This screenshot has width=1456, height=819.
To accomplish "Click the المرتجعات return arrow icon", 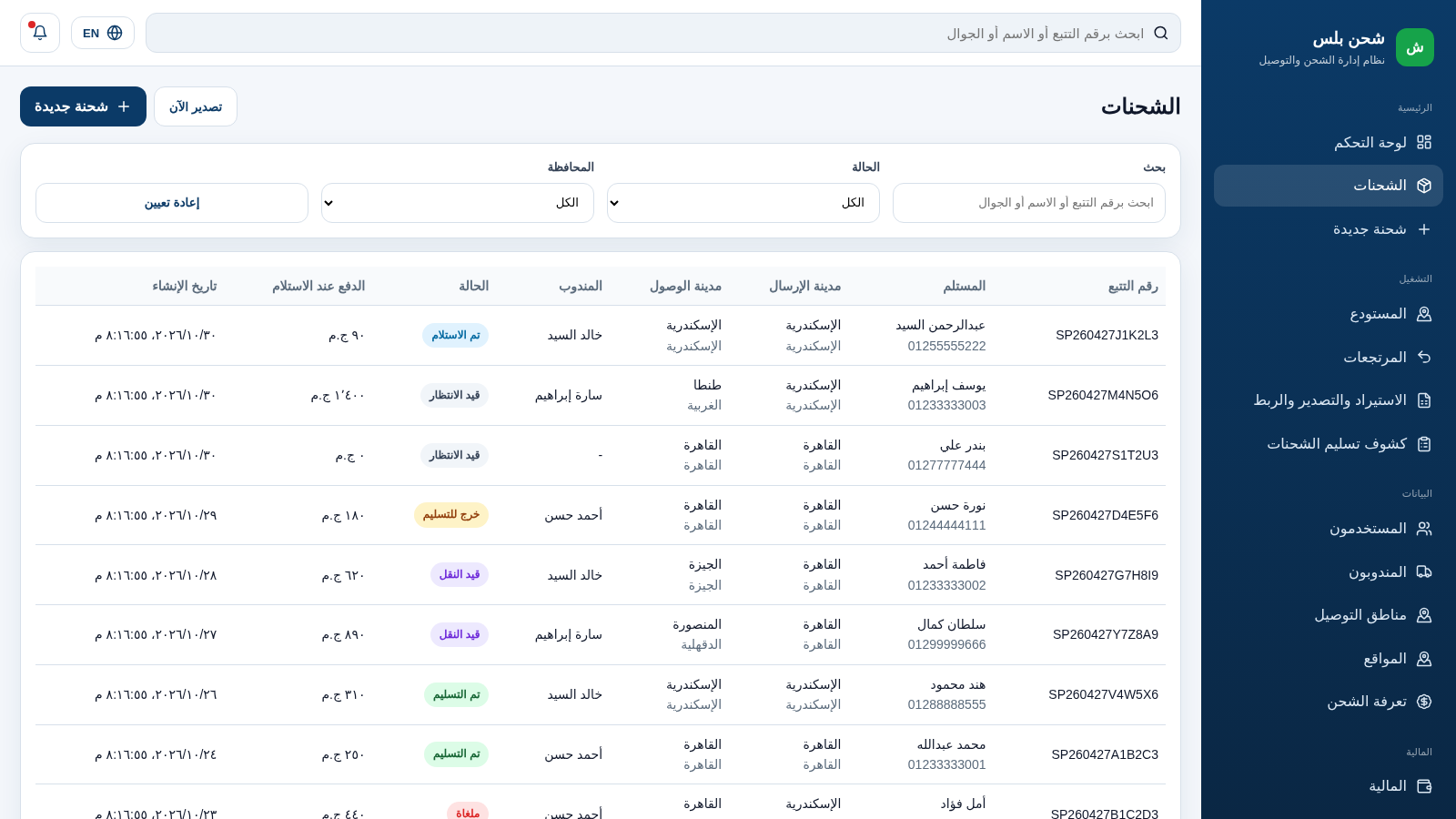I will click(1424, 358).
